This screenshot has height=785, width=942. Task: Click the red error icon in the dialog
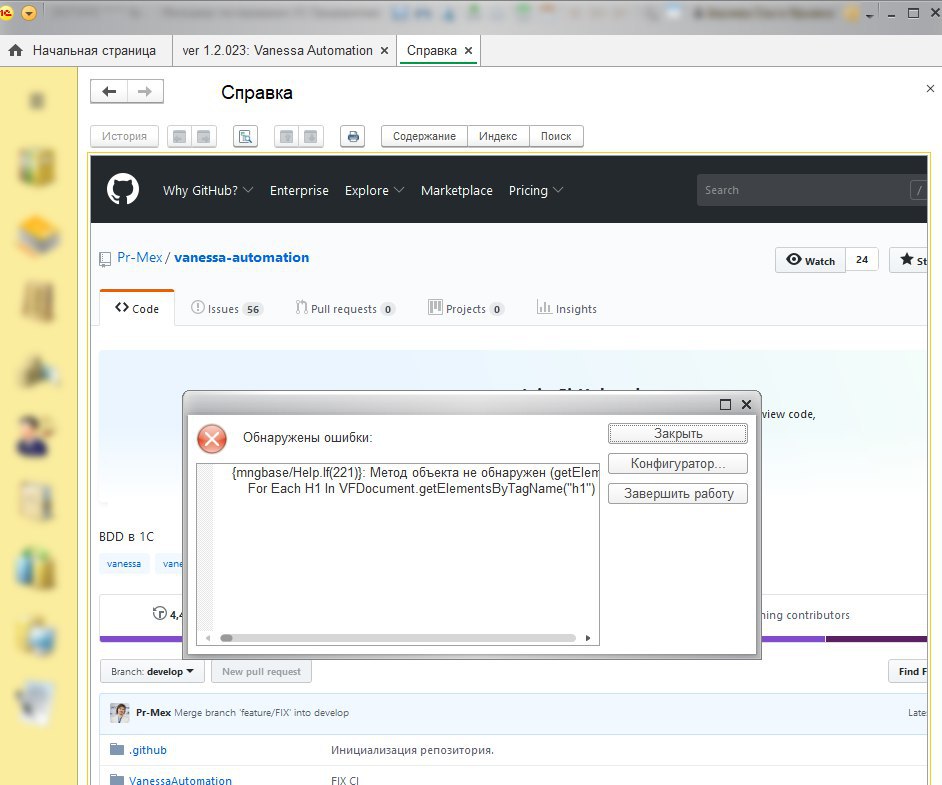coord(211,438)
